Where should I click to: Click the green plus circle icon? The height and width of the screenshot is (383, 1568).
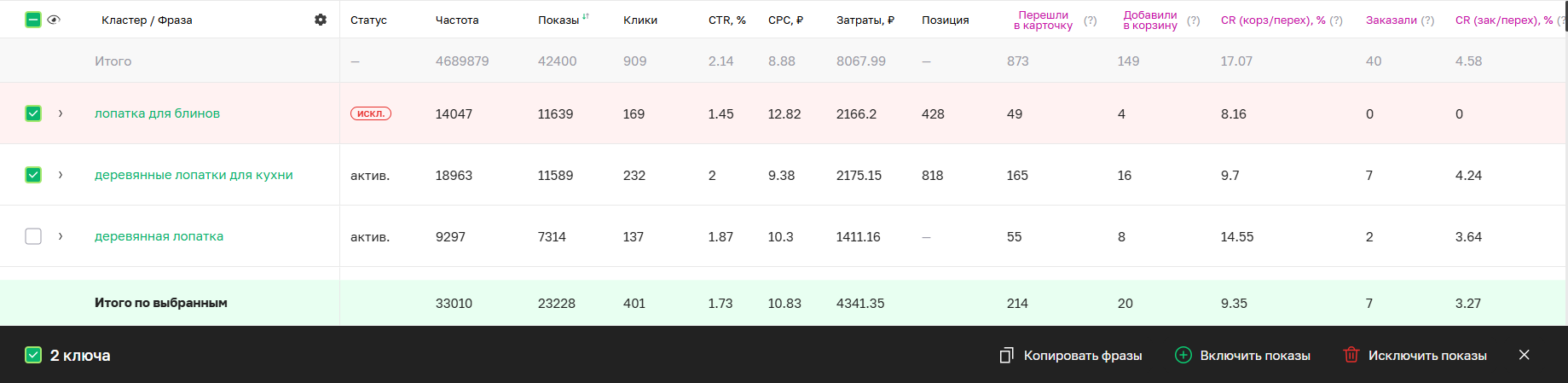pos(1183,355)
